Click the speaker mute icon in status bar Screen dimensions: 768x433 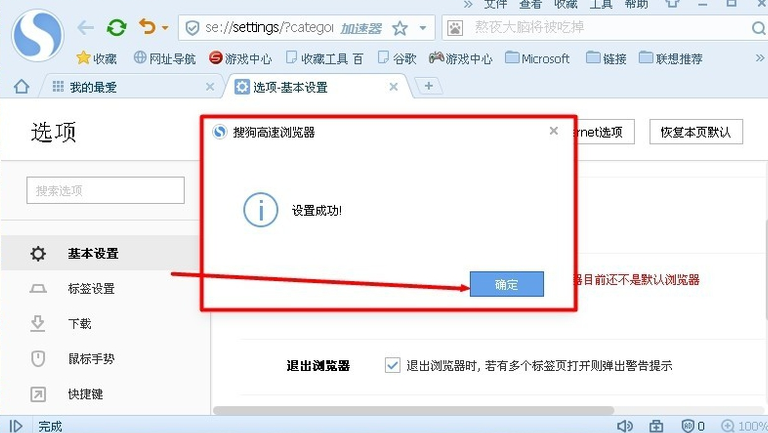coord(625,426)
